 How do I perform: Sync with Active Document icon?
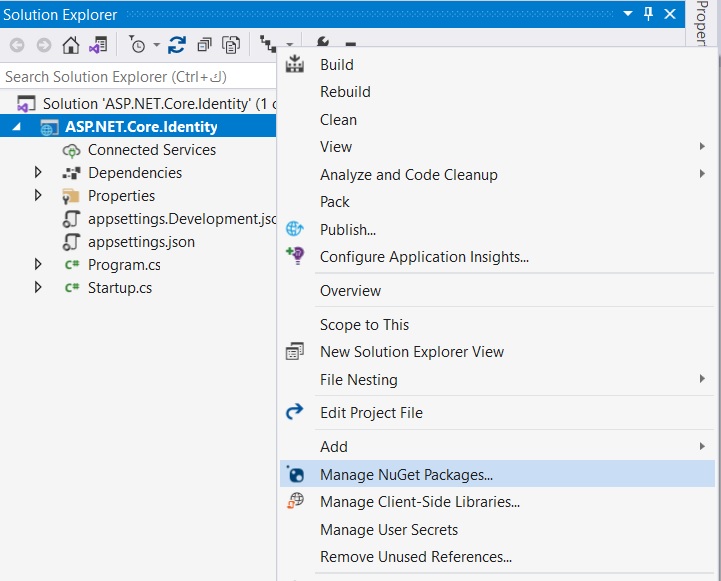coord(177,45)
